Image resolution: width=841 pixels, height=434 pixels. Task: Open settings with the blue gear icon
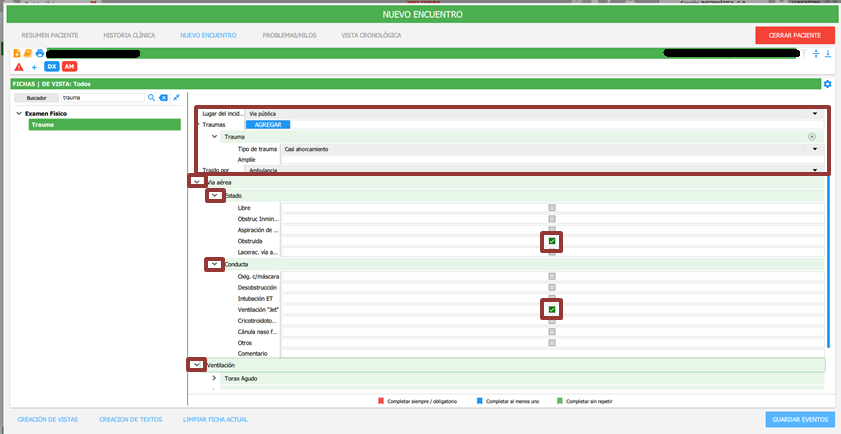pos(827,84)
